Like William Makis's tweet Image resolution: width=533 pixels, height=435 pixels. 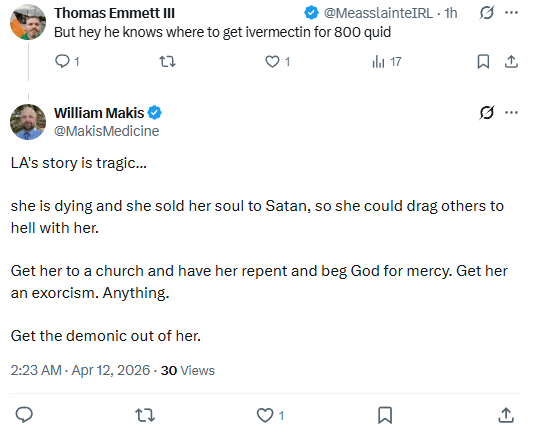pyautogui.click(x=265, y=415)
